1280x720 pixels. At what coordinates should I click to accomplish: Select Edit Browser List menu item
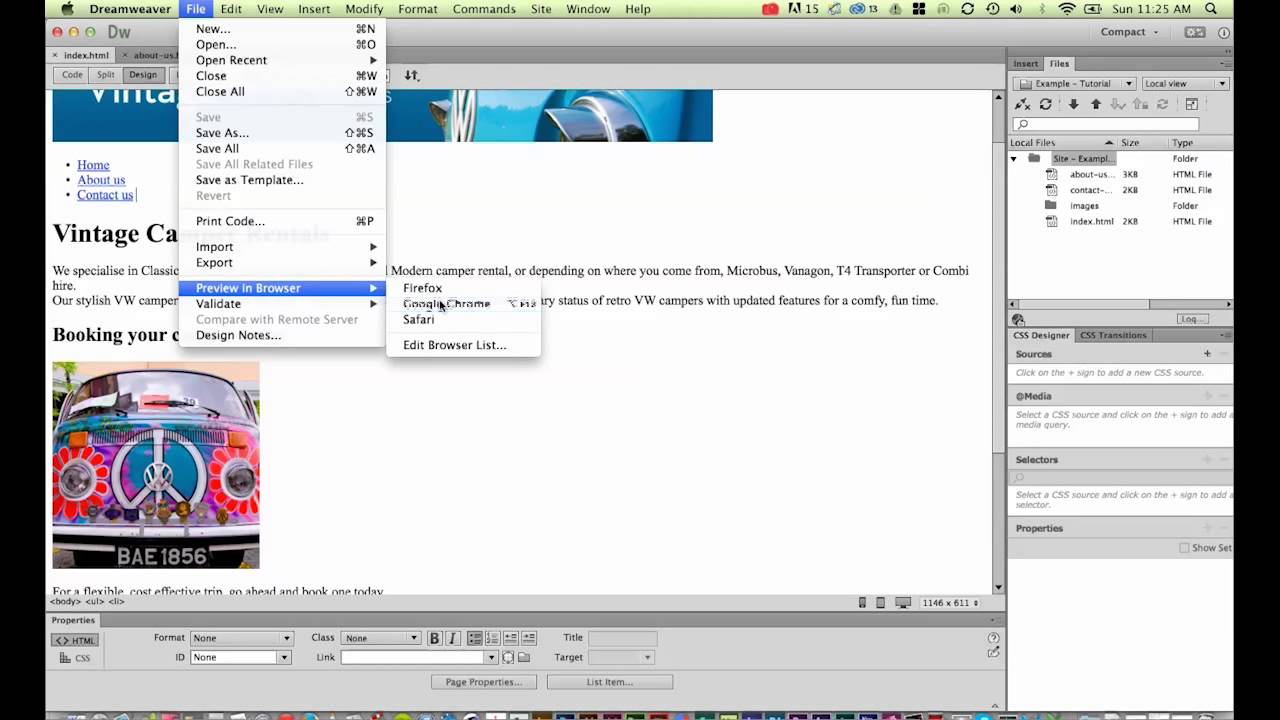click(464, 345)
